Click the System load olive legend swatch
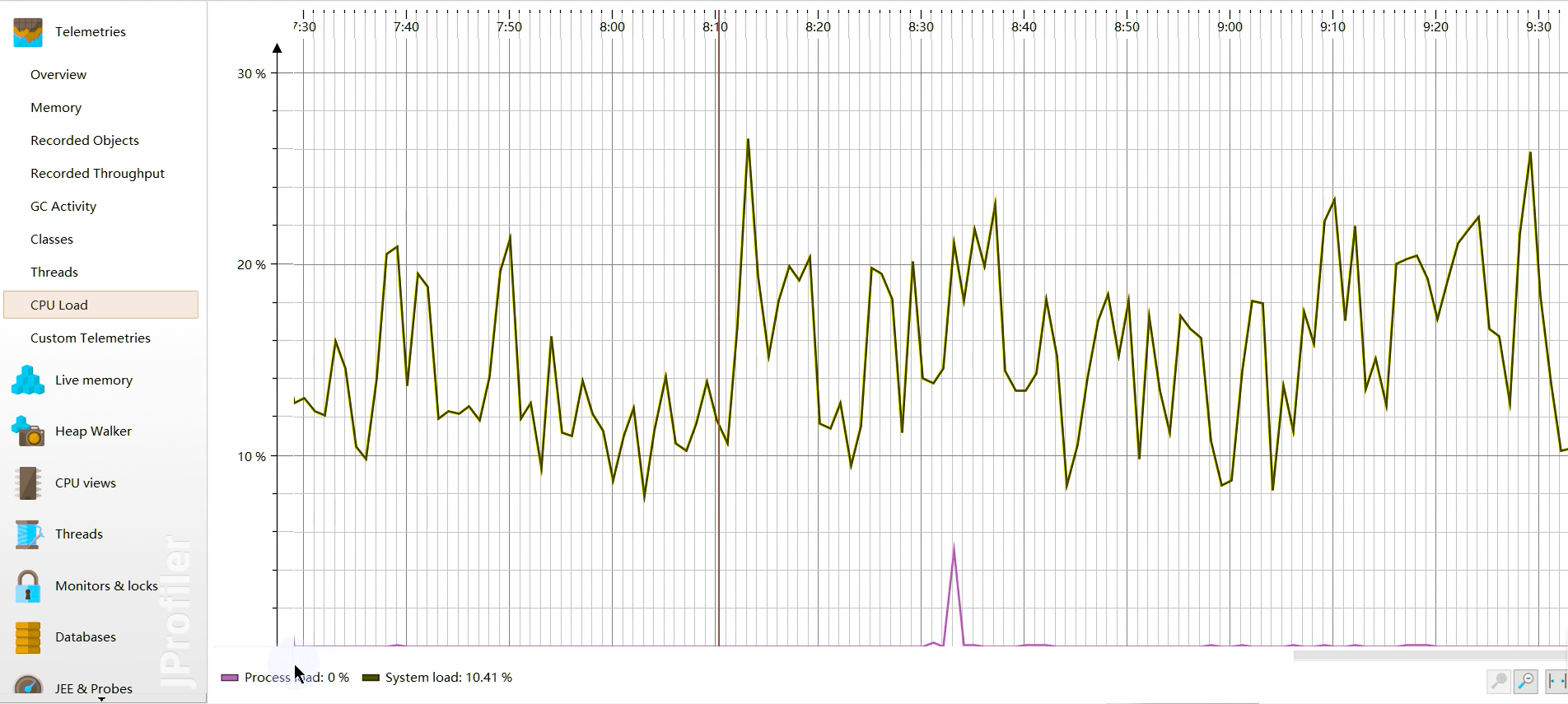 (x=371, y=678)
